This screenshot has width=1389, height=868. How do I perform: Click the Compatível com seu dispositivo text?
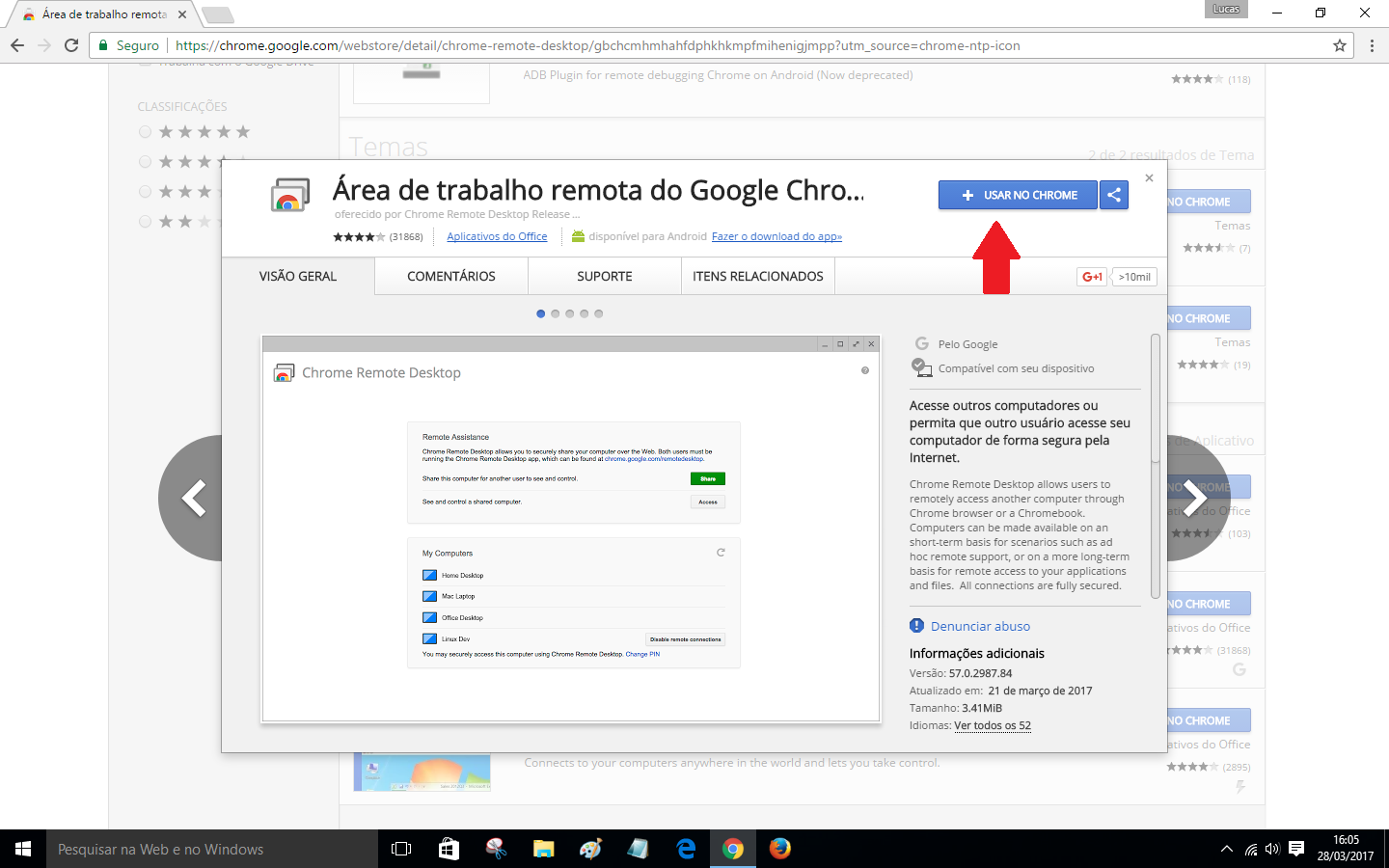[1016, 368]
